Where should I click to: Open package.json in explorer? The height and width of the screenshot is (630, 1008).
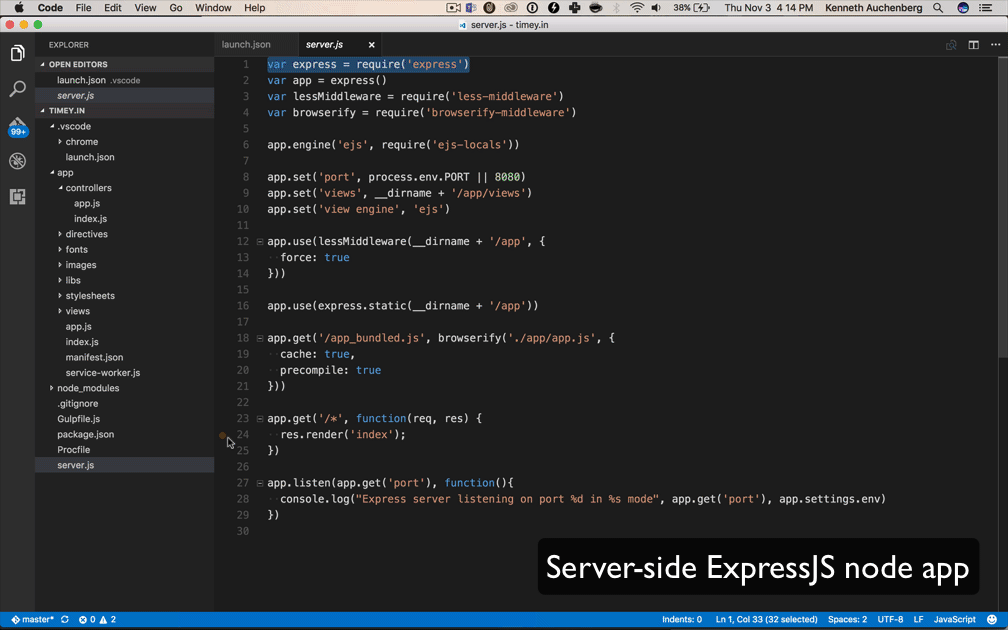[x=125, y=435]
